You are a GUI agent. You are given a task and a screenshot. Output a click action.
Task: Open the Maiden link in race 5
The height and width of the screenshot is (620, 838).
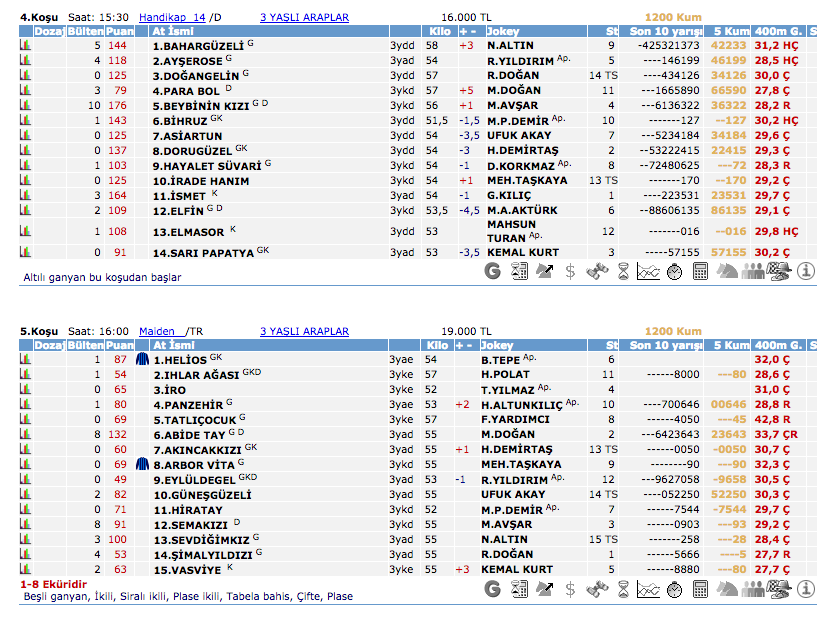click(x=156, y=331)
